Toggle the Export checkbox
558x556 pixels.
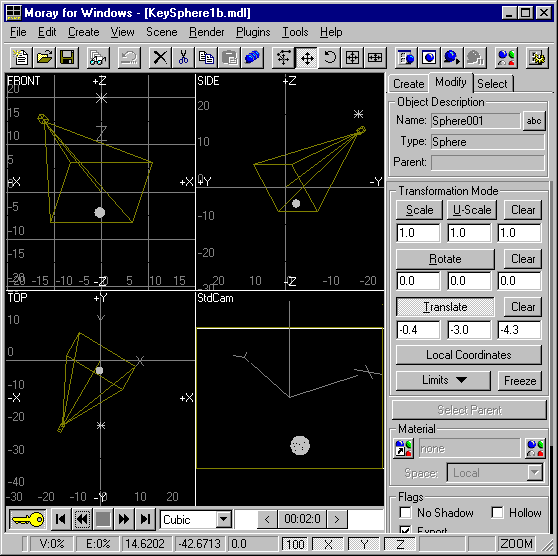click(405, 529)
